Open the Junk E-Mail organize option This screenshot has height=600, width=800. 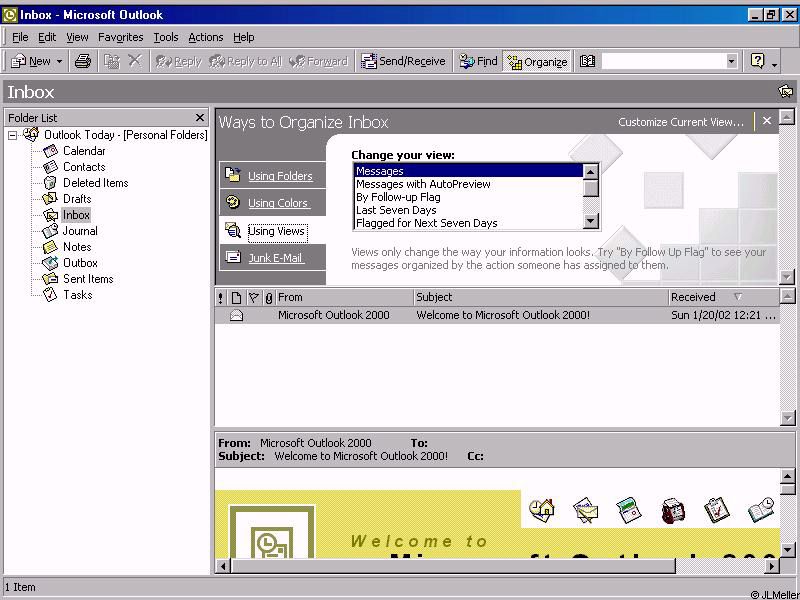pos(275,258)
